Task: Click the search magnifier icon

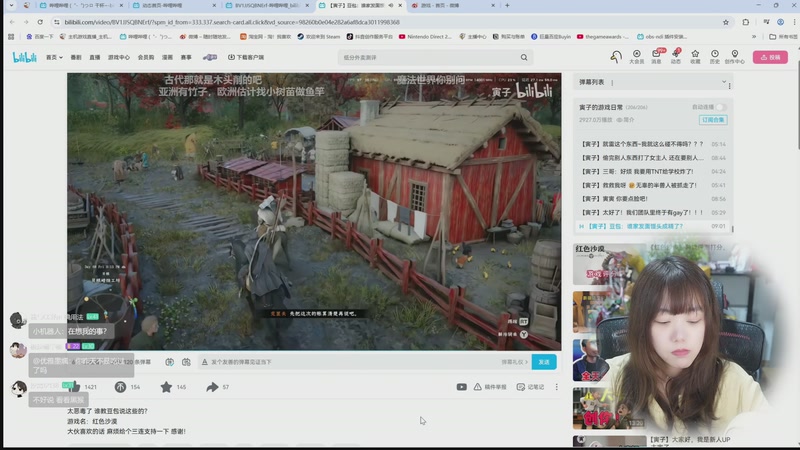Action: [x=524, y=57]
